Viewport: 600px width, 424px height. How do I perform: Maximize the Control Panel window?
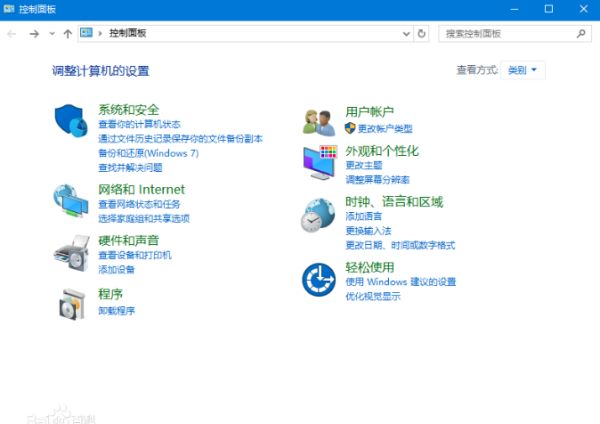pos(548,9)
